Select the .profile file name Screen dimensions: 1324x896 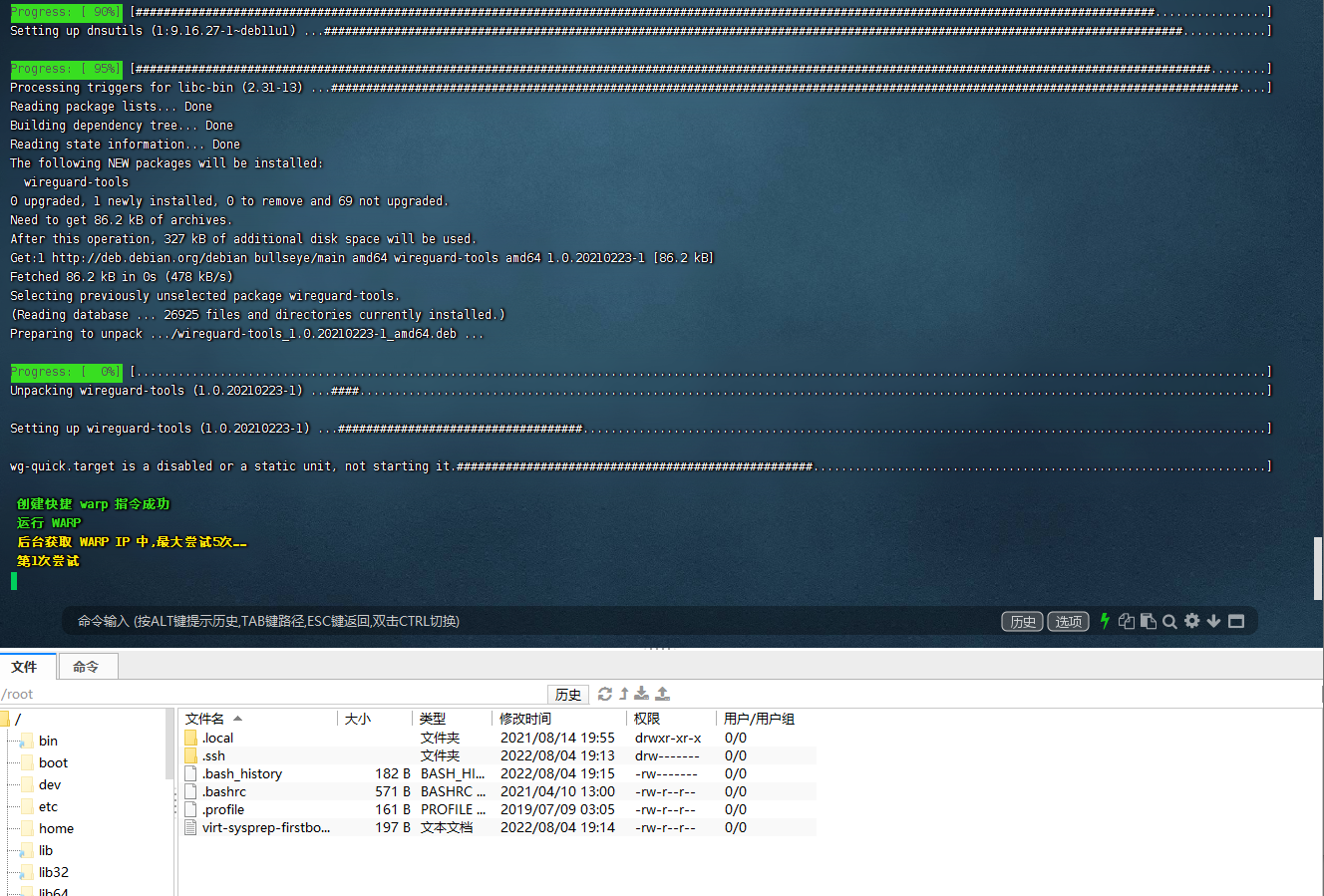click(x=223, y=809)
